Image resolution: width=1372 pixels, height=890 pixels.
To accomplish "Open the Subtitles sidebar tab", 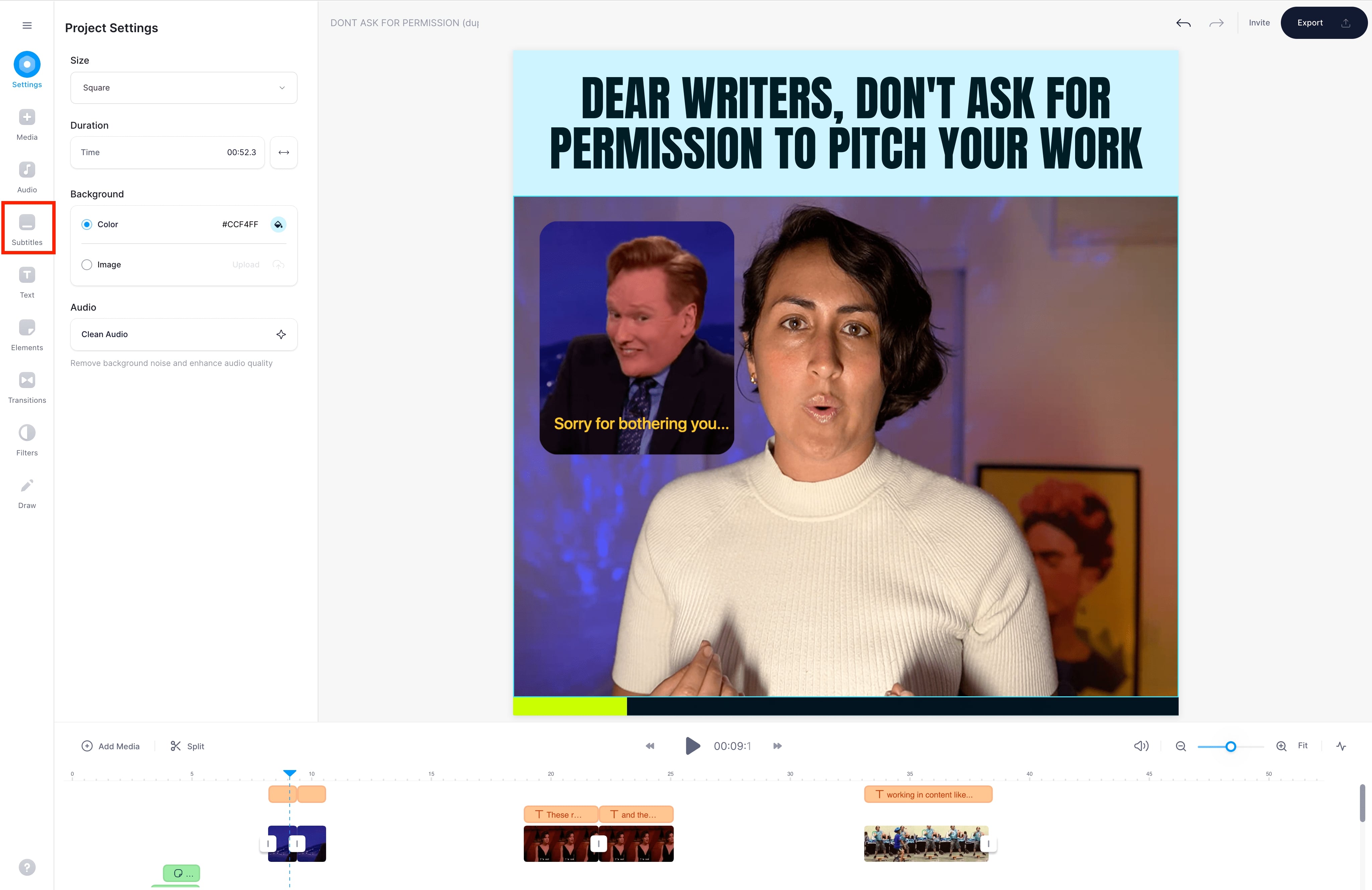I will tap(26, 230).
